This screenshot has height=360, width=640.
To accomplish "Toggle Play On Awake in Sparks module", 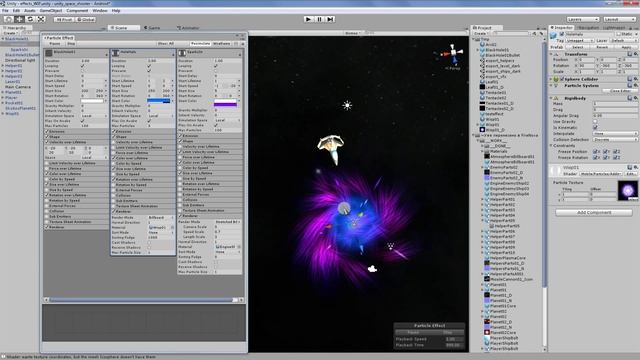I will coord(216,125).
